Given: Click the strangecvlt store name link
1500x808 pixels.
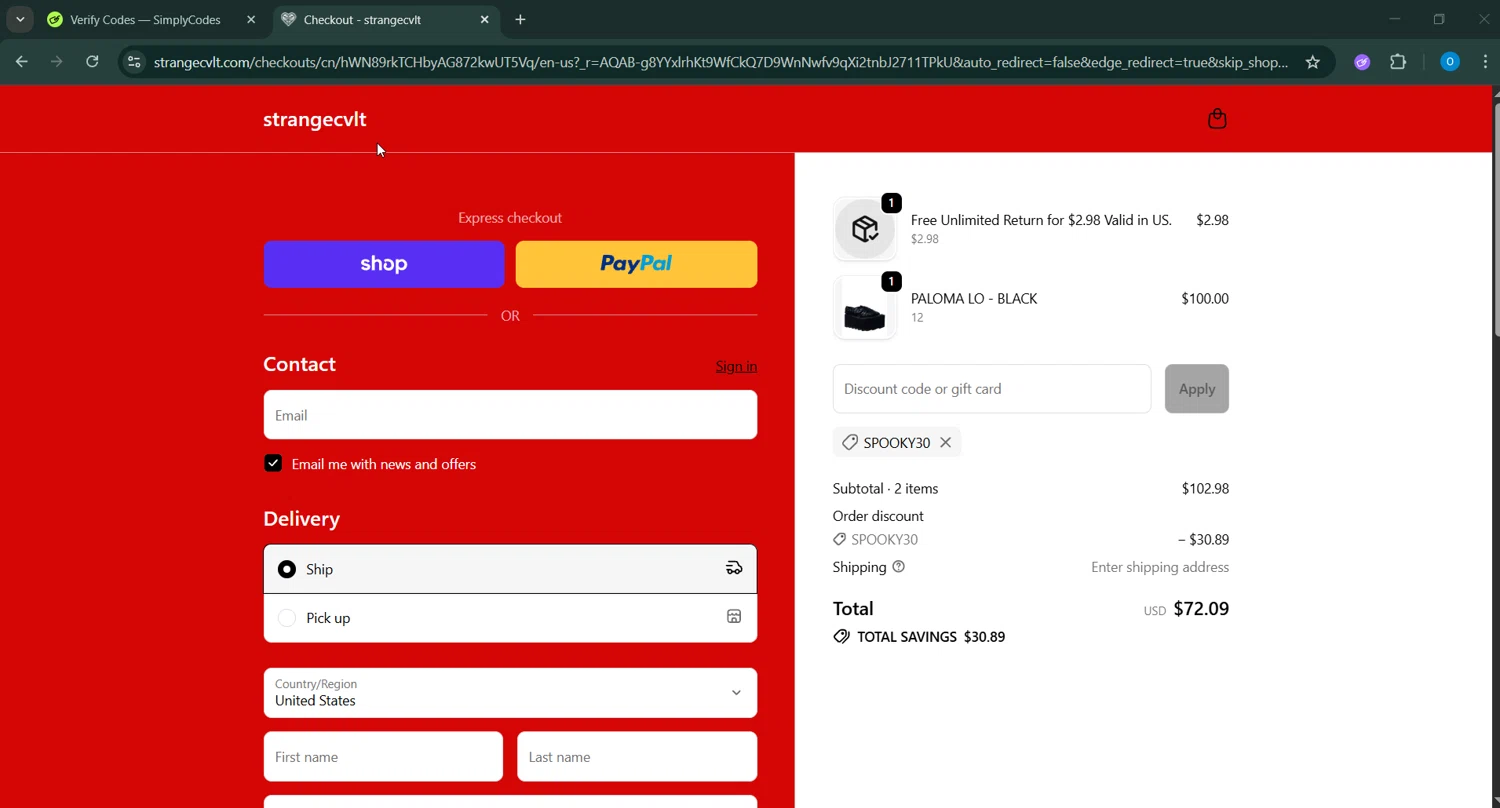Looking at the screenshot, I should point(315,119).
